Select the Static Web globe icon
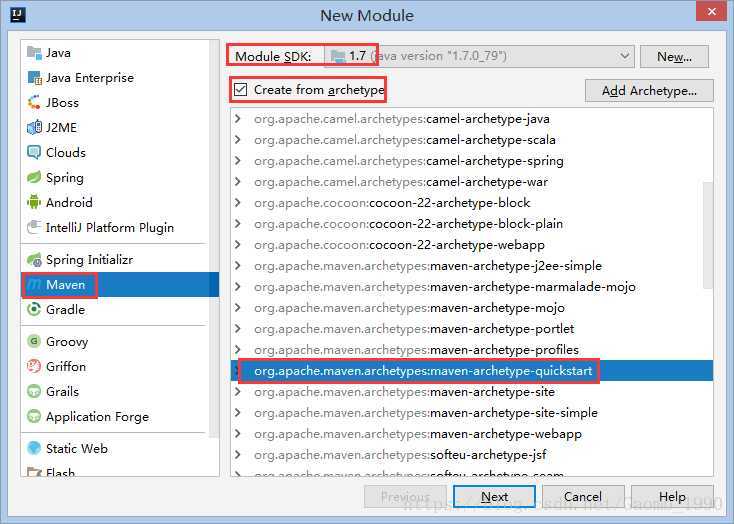The height and width of the screenshot is (524, 734). [34, 448]
